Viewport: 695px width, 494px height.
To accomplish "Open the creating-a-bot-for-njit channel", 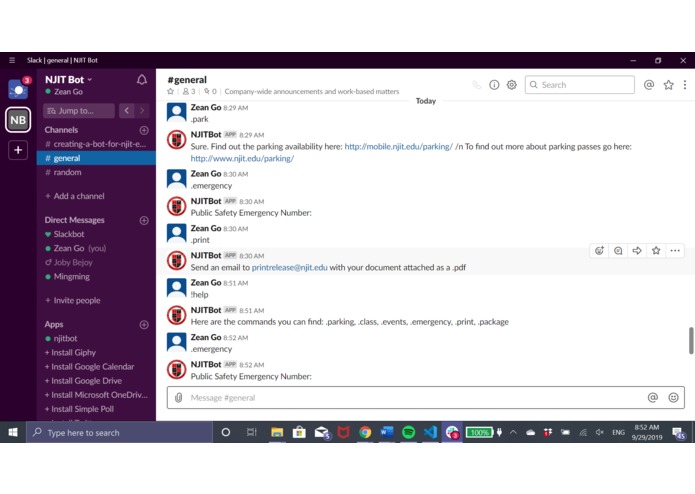I will tap(96, 144).
